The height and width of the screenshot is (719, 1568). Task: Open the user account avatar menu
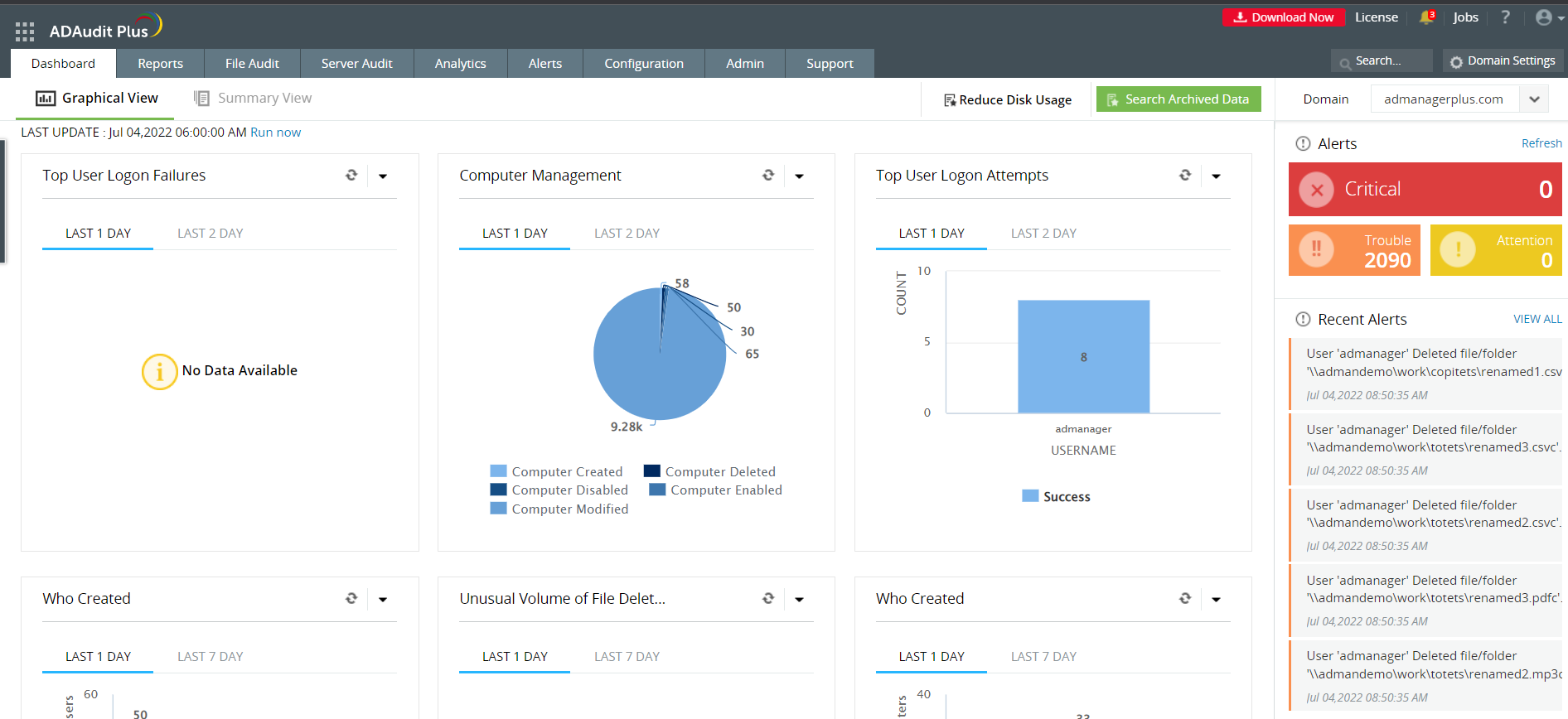click(x=1548, y=17)
